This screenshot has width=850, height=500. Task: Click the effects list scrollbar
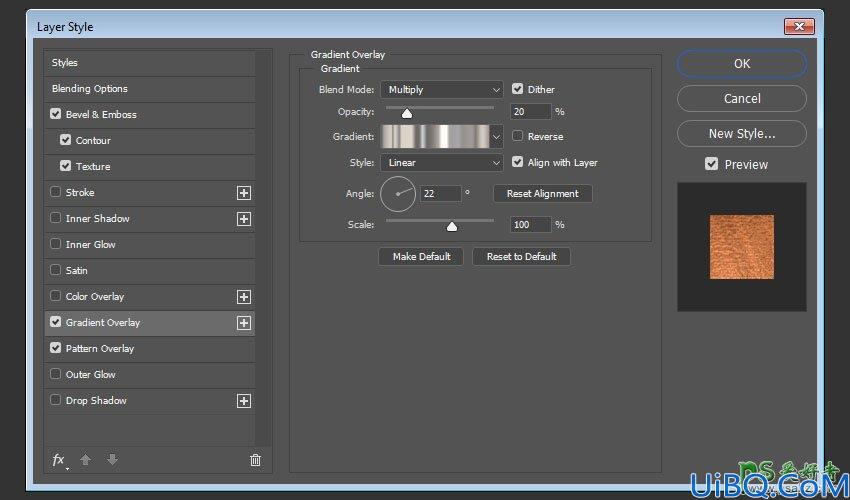tap(263, 247)
